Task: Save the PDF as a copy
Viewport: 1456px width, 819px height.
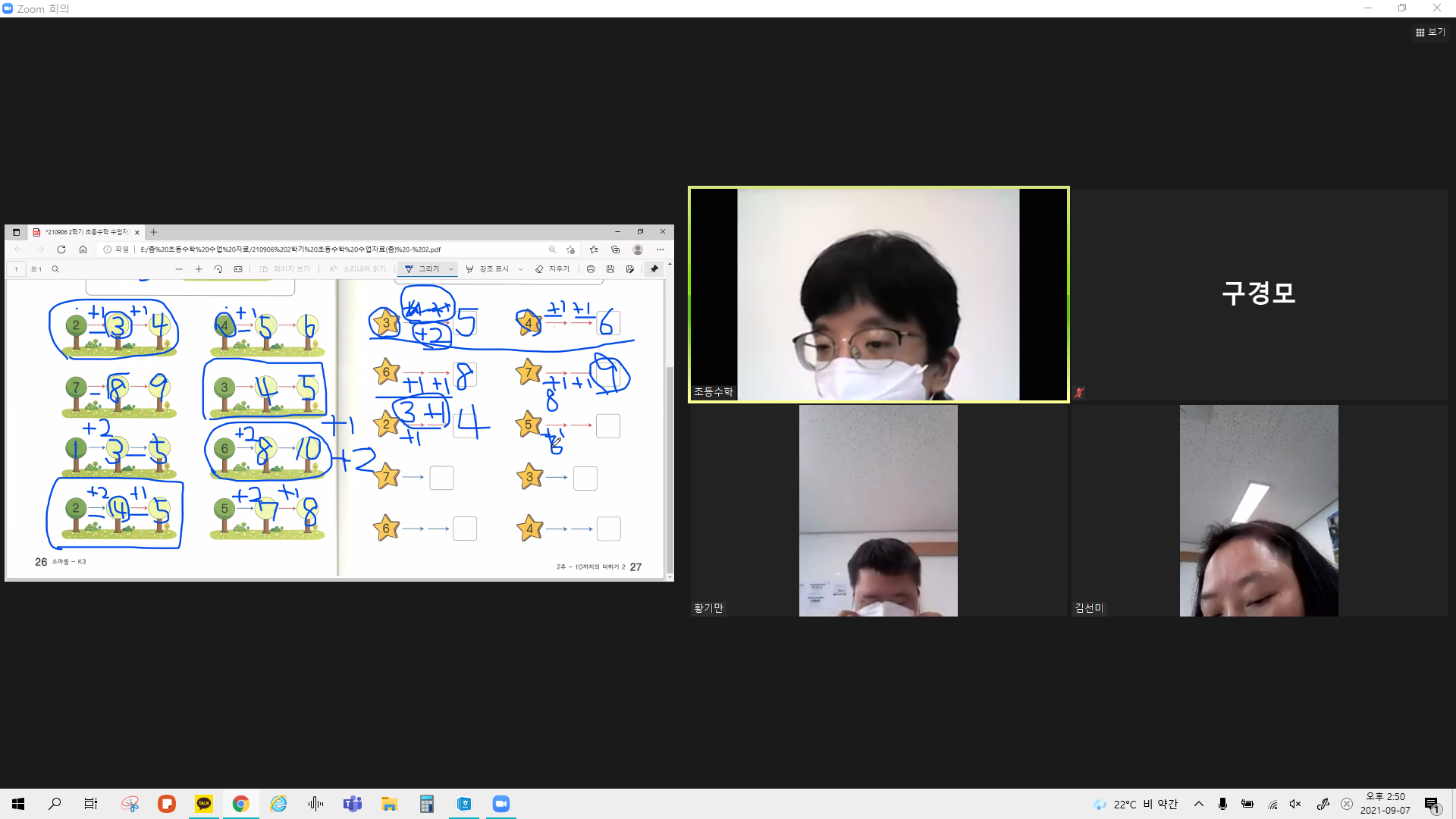Action: point(630,269)
